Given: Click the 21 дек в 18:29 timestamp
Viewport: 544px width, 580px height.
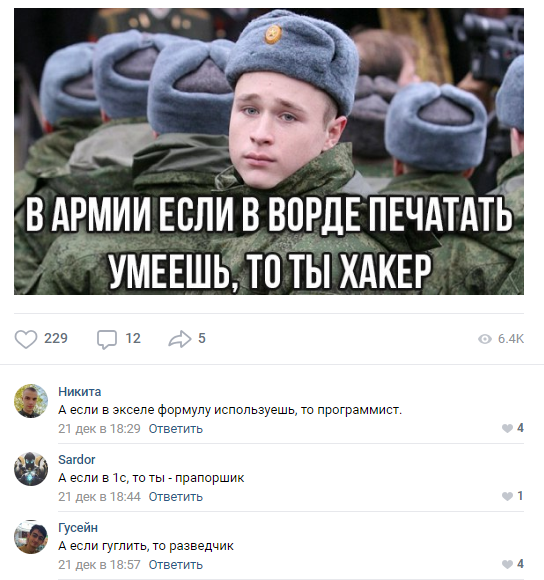Looking at the screenshot, I should click(99, 429).
